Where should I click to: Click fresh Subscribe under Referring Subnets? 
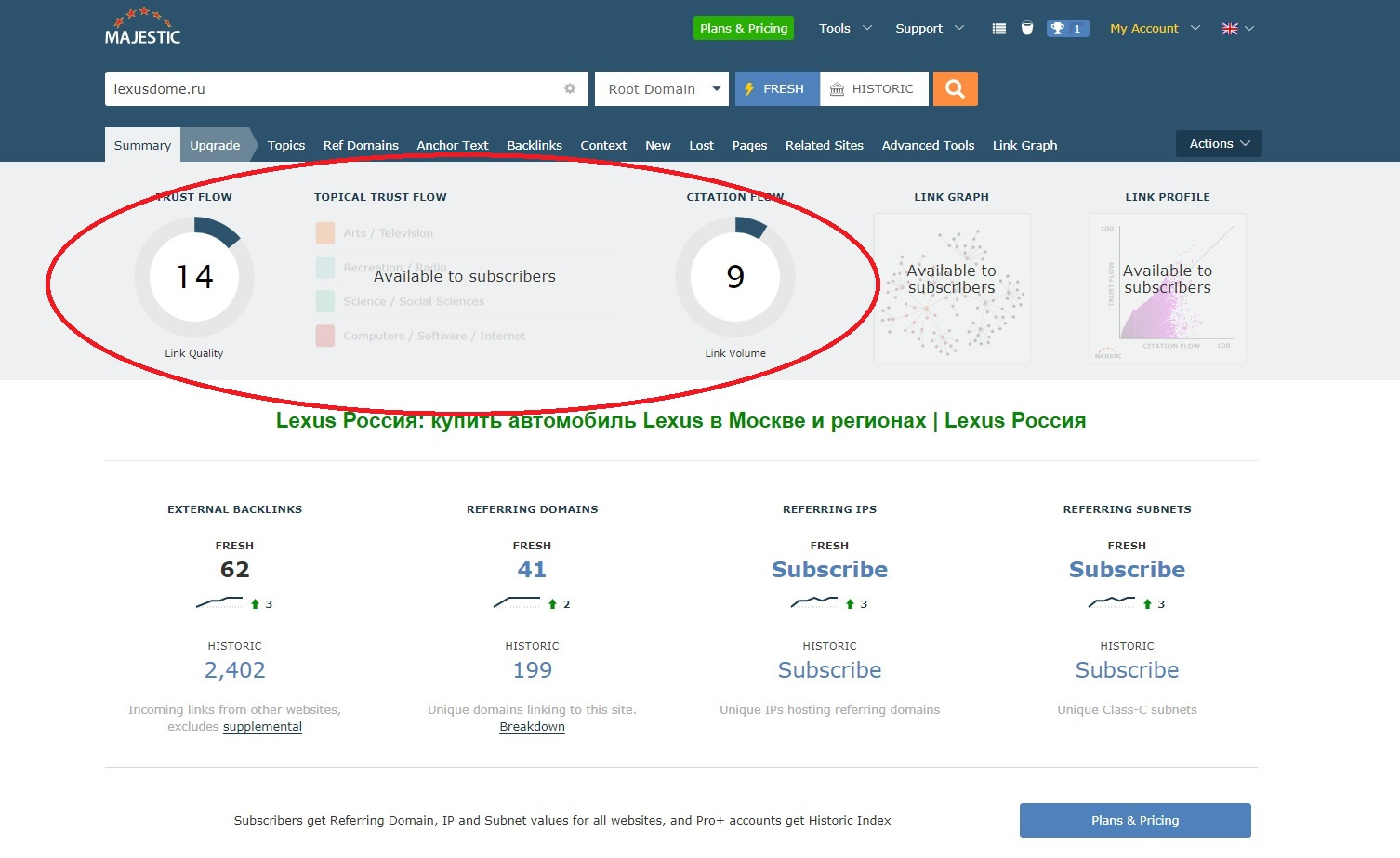1127,570
